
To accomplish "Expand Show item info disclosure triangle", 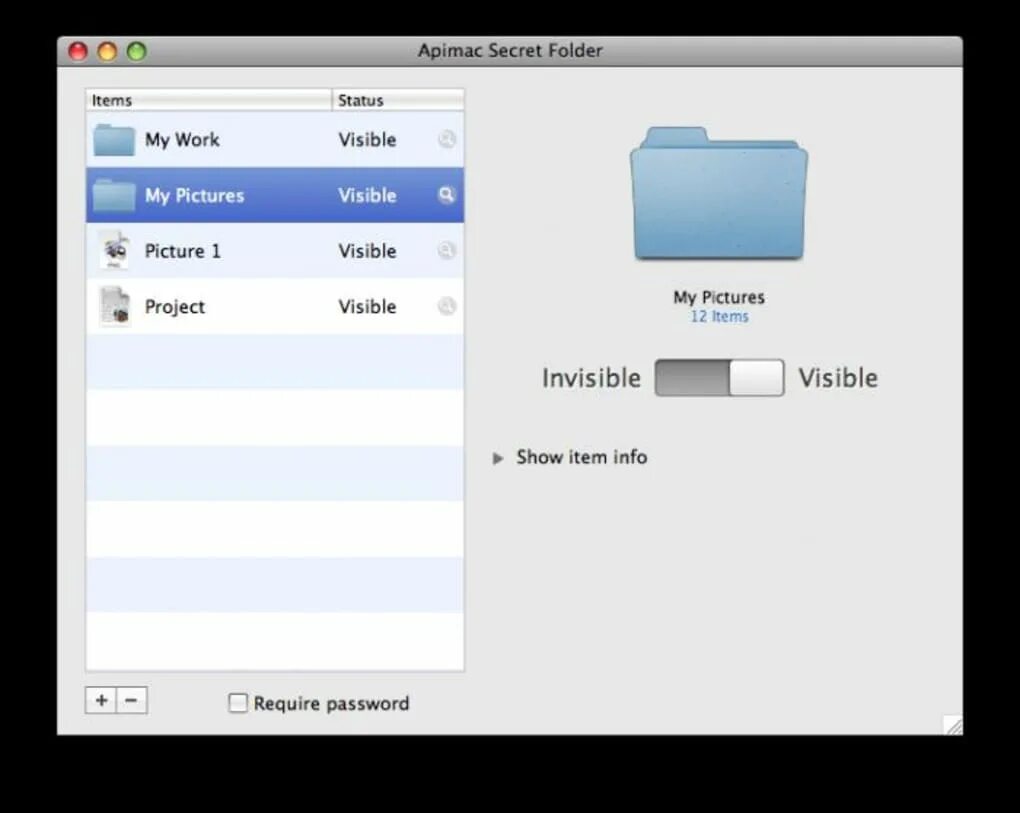I will pos(498,458).
